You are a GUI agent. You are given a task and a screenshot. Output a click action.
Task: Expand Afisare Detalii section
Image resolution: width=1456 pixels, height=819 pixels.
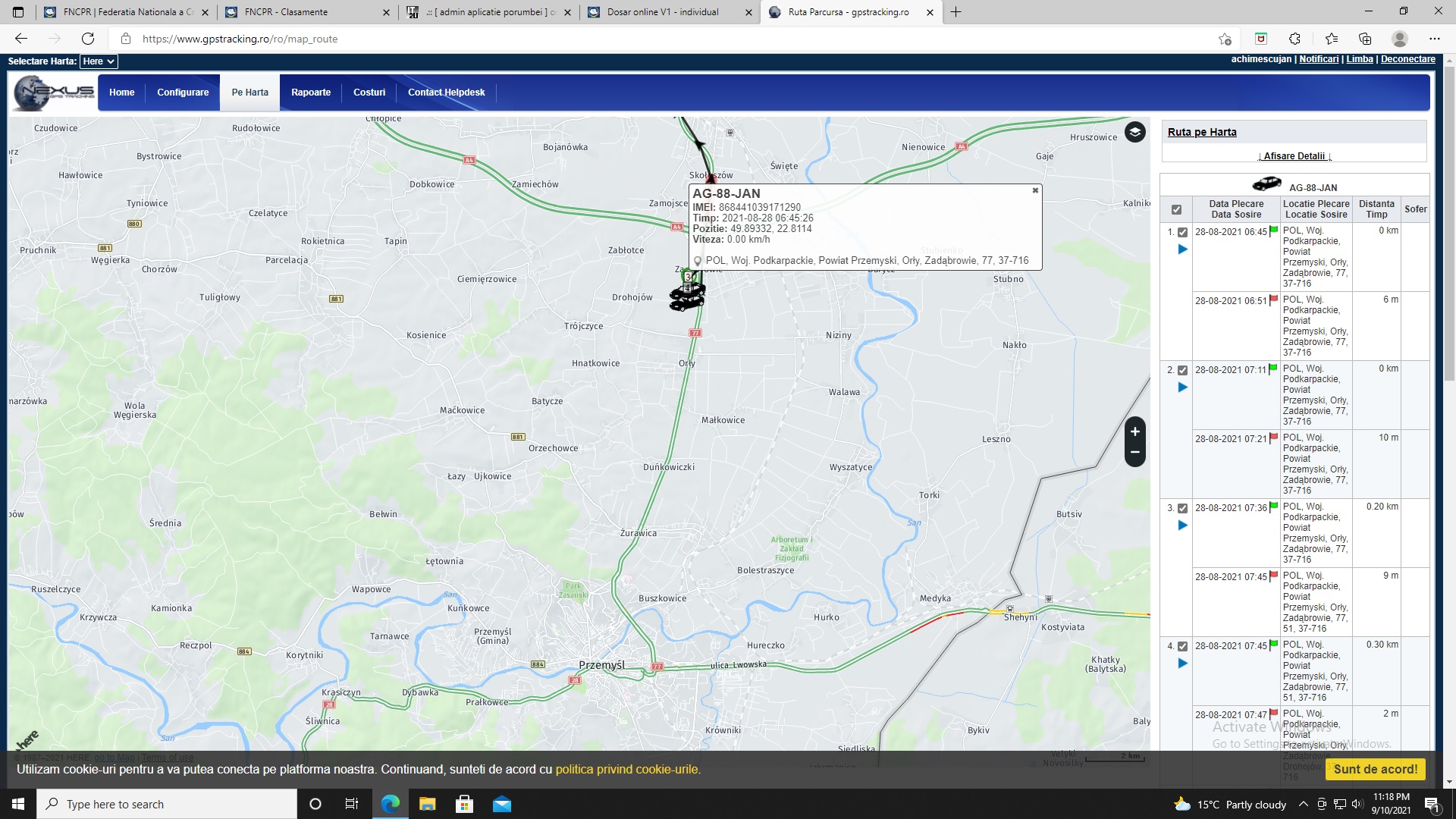1294,156
